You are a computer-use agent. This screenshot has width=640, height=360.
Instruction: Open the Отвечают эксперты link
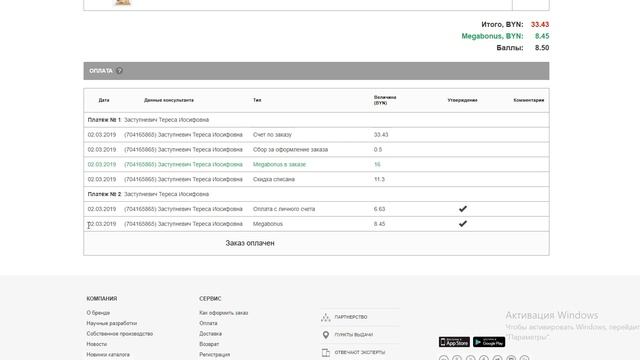tap(360, 352)
